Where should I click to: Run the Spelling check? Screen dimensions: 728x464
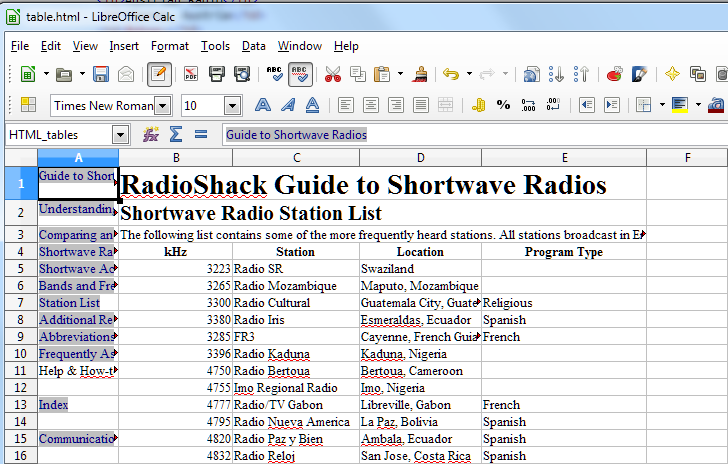click(x=274, y=74)
